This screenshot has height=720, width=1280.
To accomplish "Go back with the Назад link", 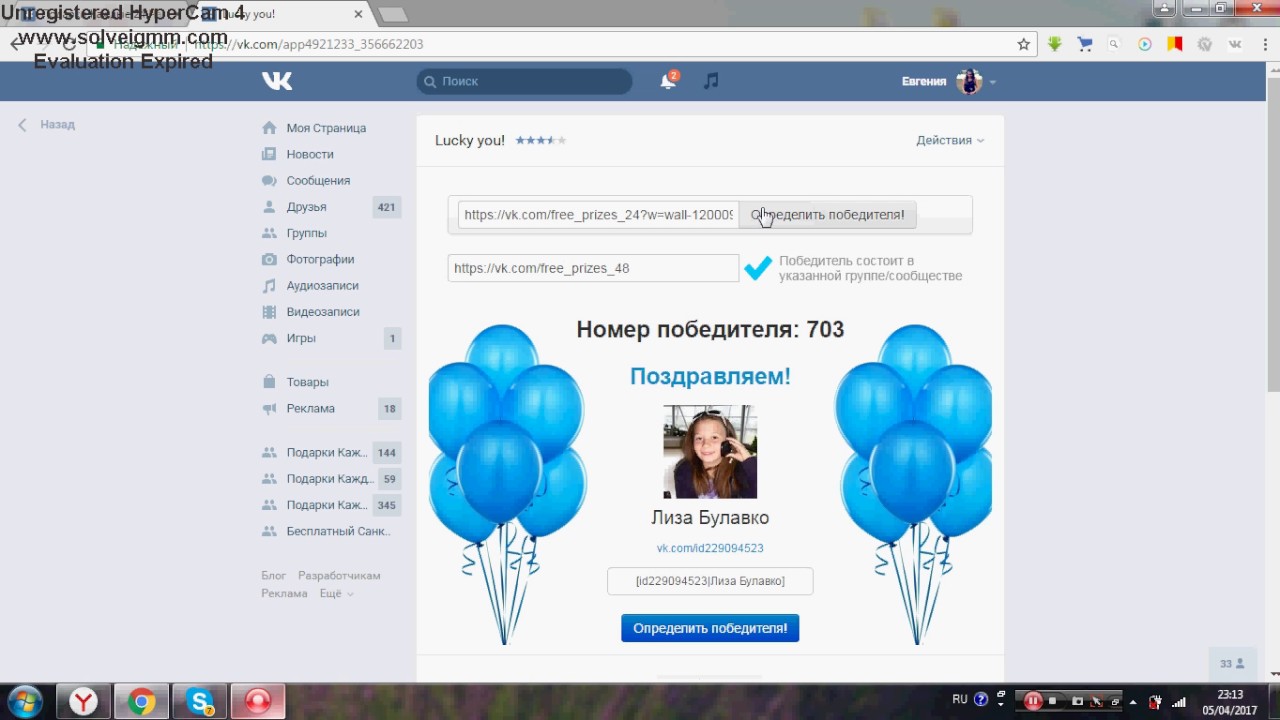I will (x=46, y=124).
